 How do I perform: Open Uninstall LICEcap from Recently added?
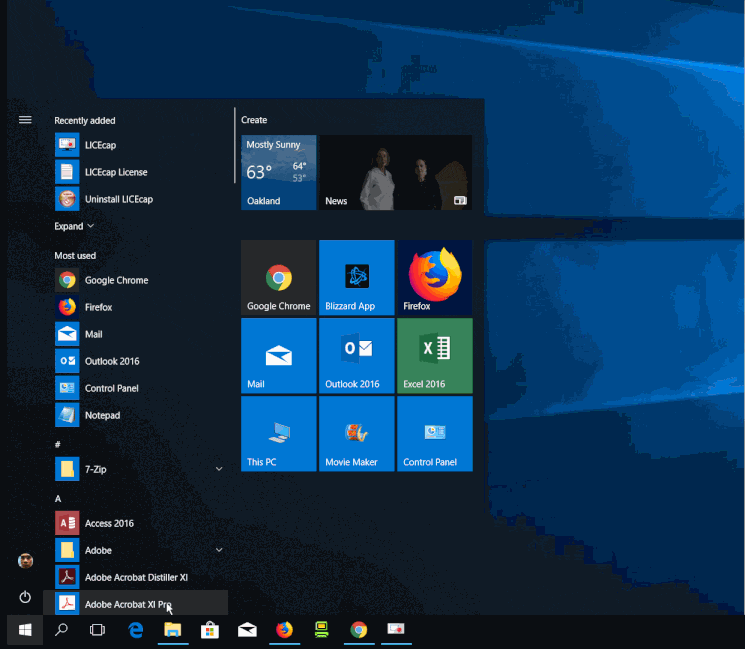pyautogui.click(x=118, y=199)
